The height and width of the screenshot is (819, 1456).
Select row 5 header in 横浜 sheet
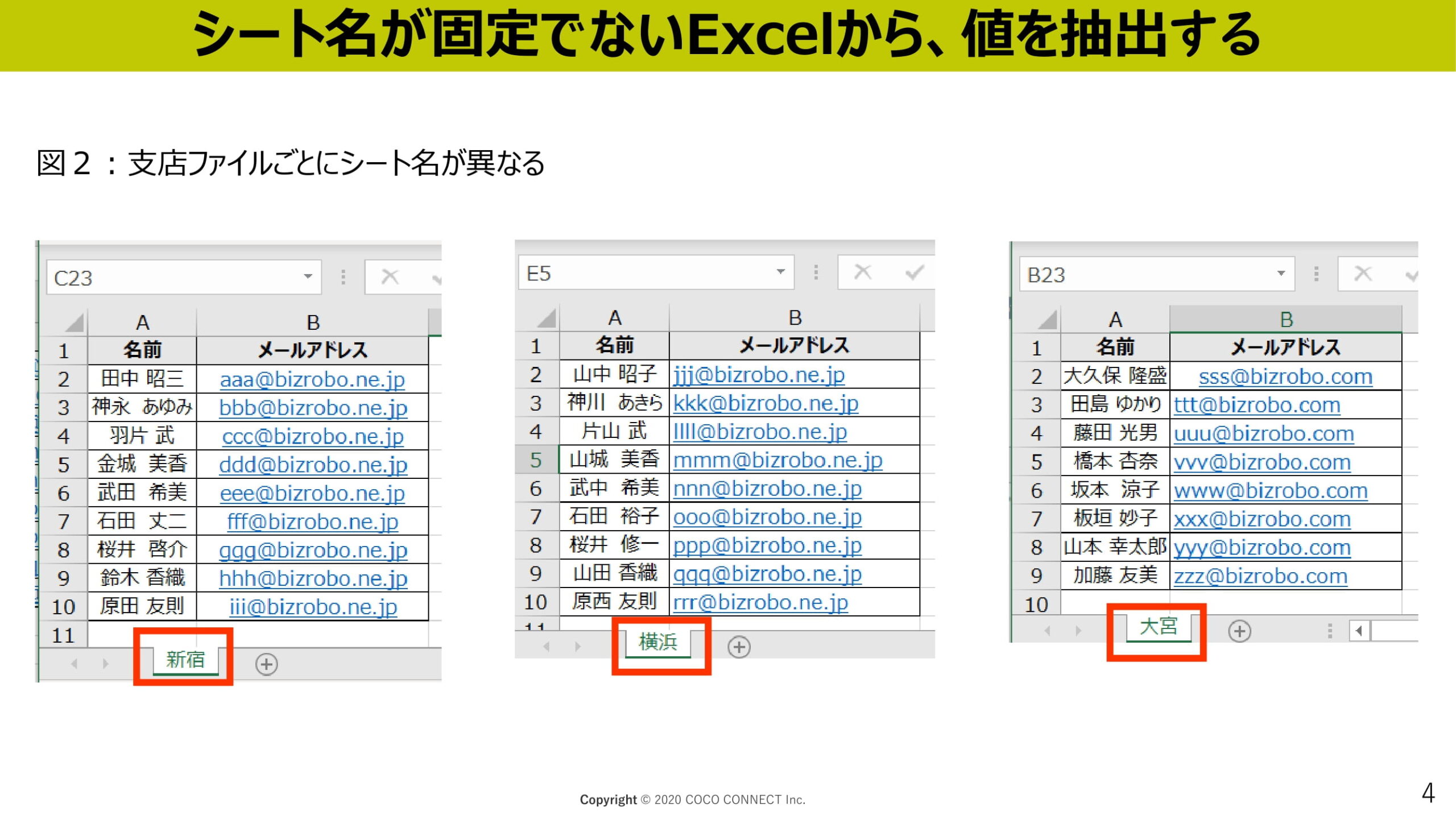536,460
